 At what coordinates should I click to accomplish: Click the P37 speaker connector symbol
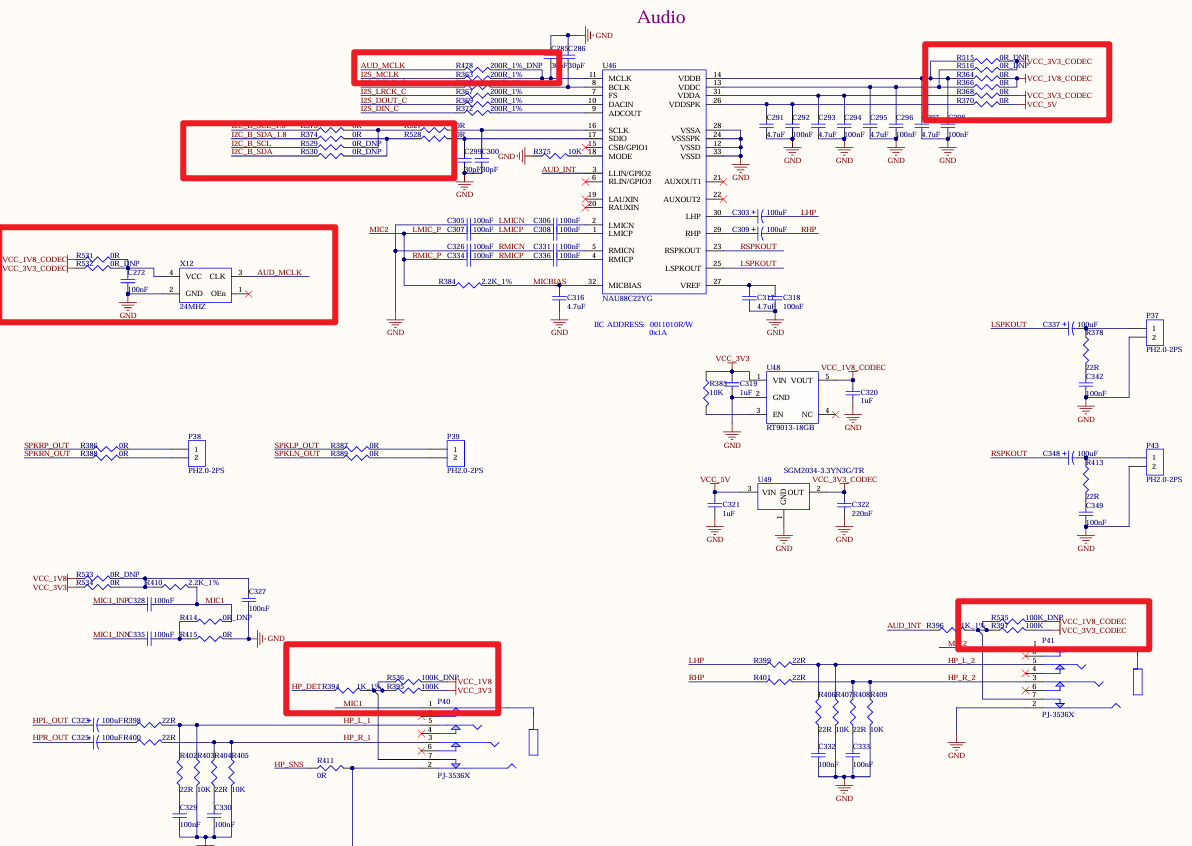1153,332
